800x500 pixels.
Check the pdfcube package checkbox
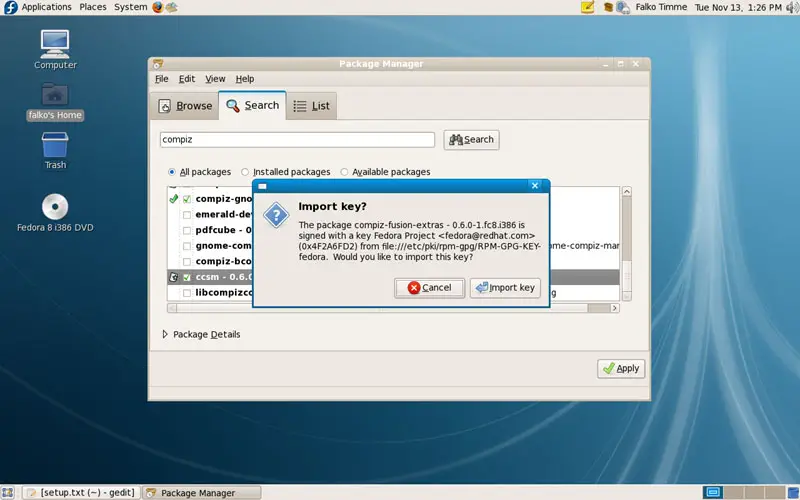[x=187, y=231]
